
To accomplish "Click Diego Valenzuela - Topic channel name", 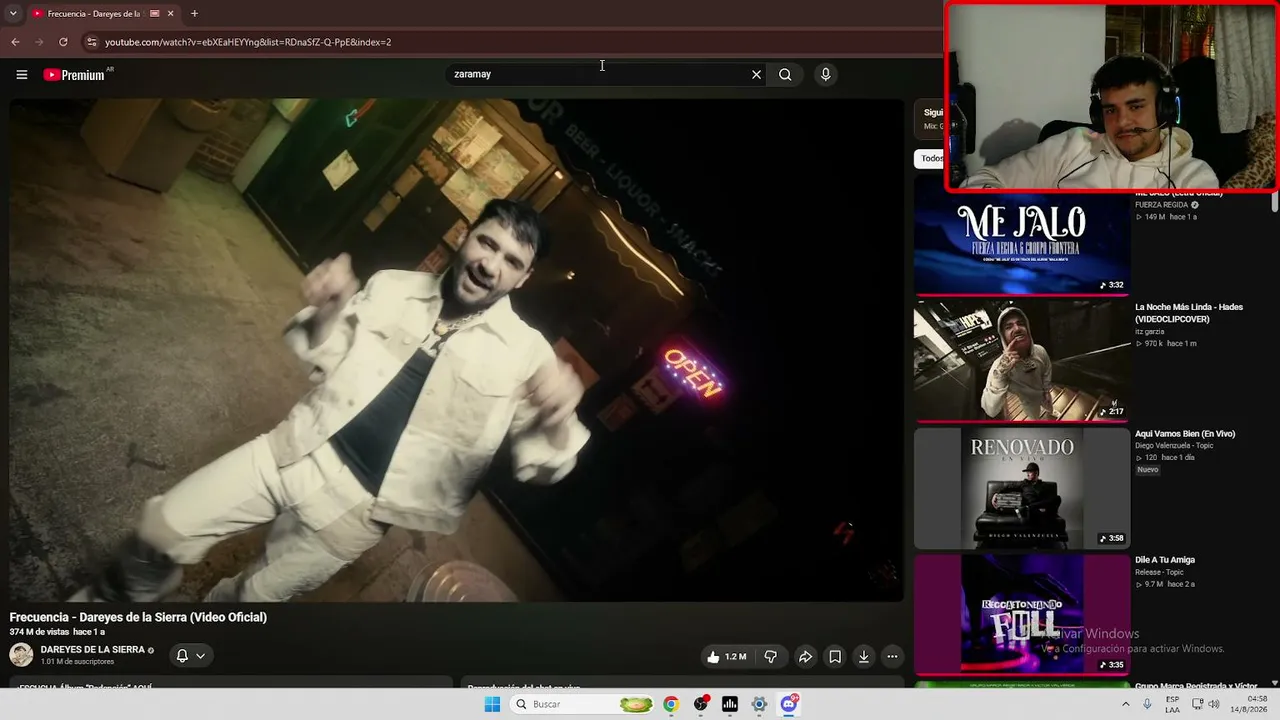I will [x=1174, y=446].
